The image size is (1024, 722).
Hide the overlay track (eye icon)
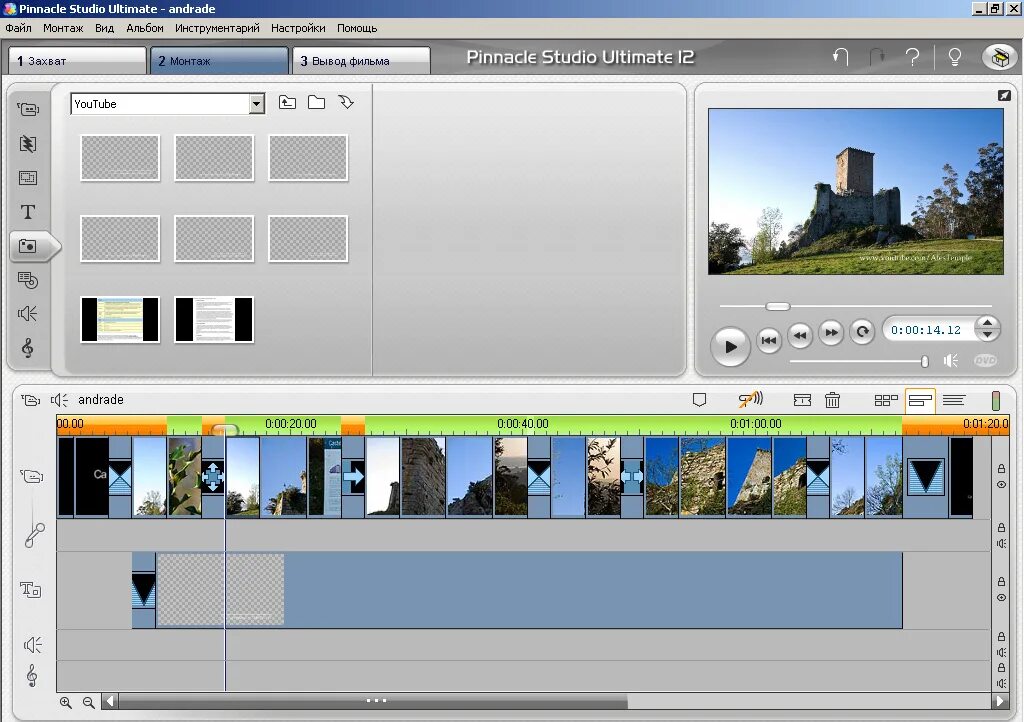pyautogui.click(x=1001, y=597)
